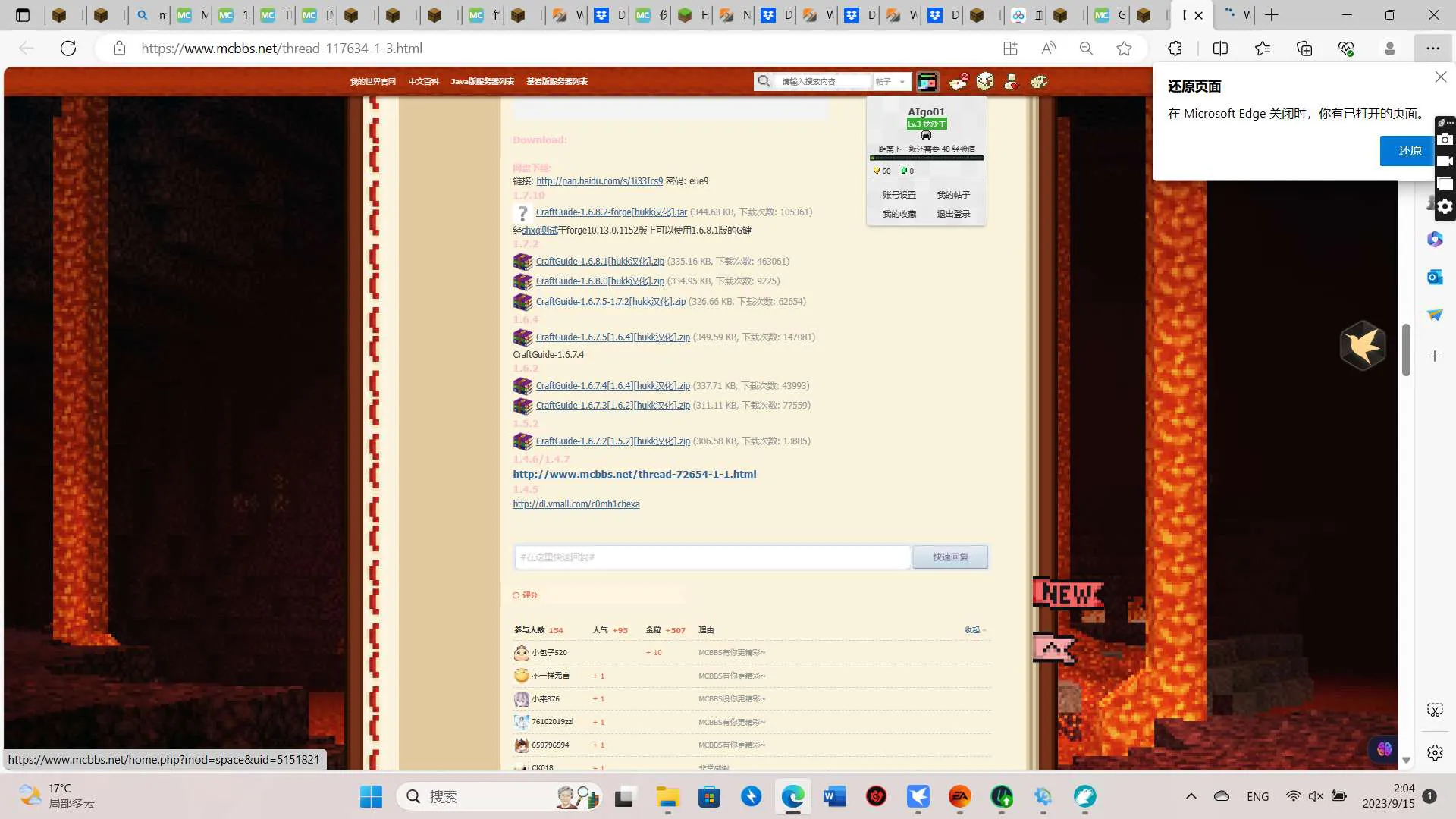Open the clock and date in taskbar

pyautogui.click(x=1388, y=796)
